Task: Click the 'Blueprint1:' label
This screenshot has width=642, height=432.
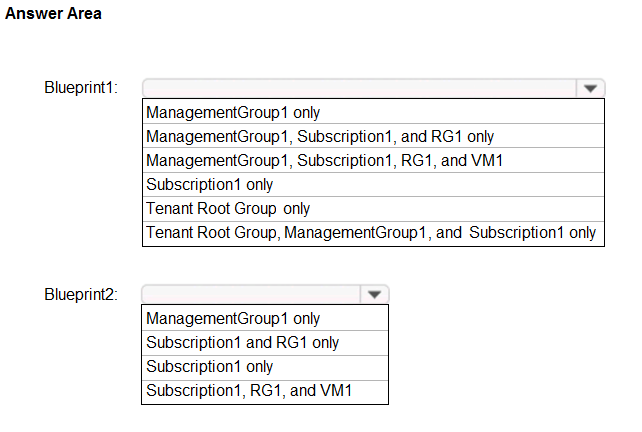Action: pos(81,88)
